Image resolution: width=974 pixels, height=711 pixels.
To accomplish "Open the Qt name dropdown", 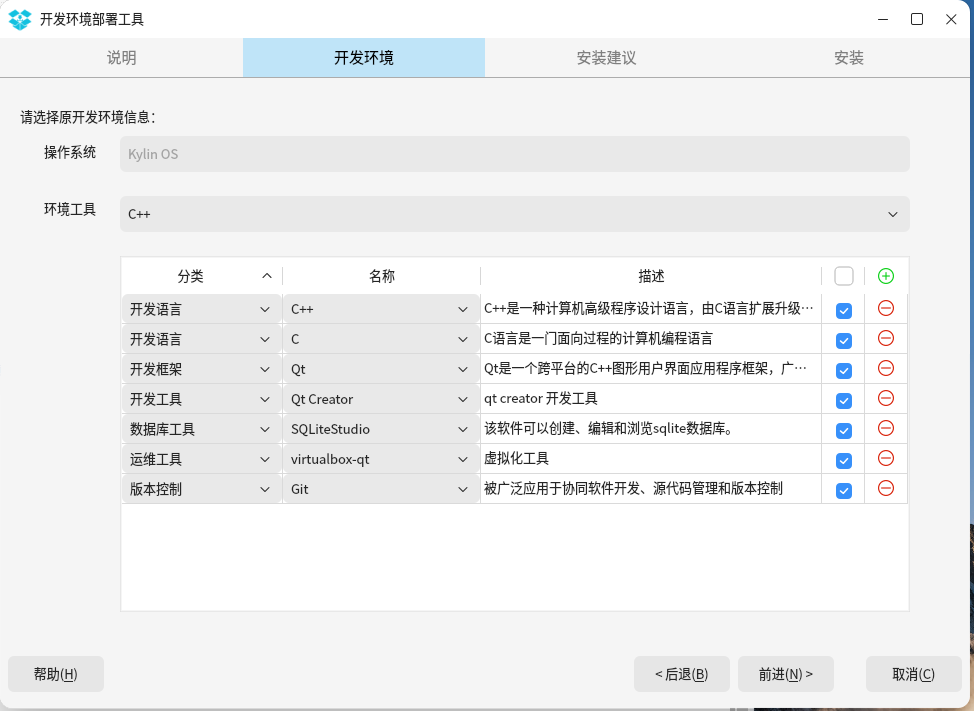I will [x=381, y=369].
